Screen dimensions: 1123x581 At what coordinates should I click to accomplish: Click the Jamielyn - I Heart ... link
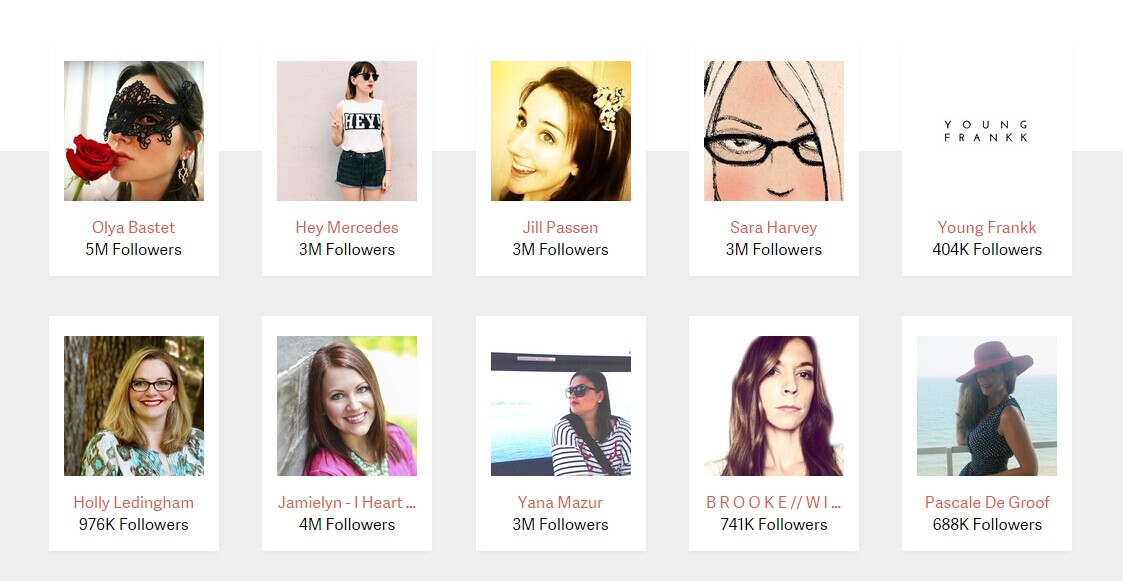click(x=347, y=503)
